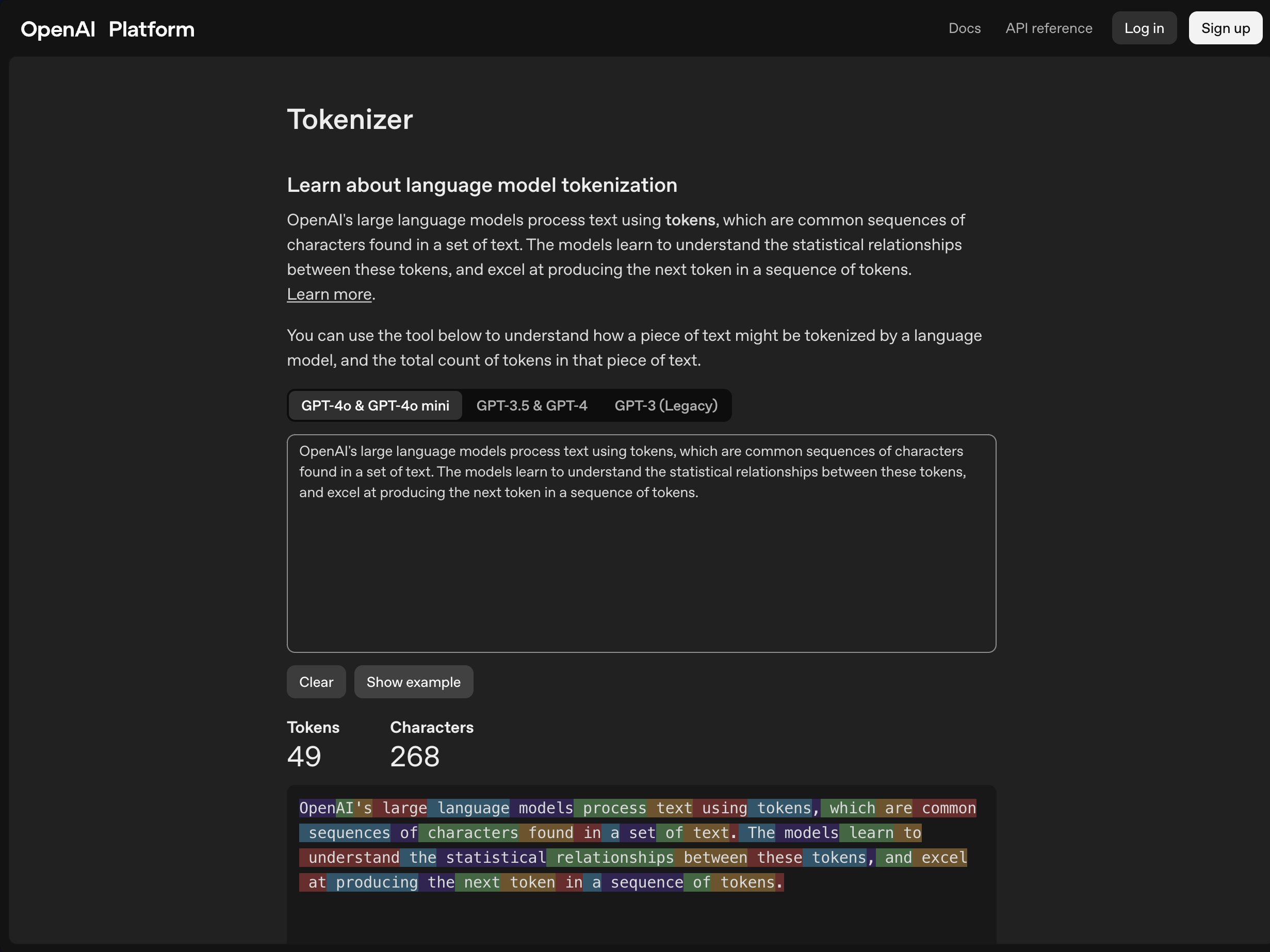
Task: Click the highlighted 'statistical' token
Action: click(492, 857)
